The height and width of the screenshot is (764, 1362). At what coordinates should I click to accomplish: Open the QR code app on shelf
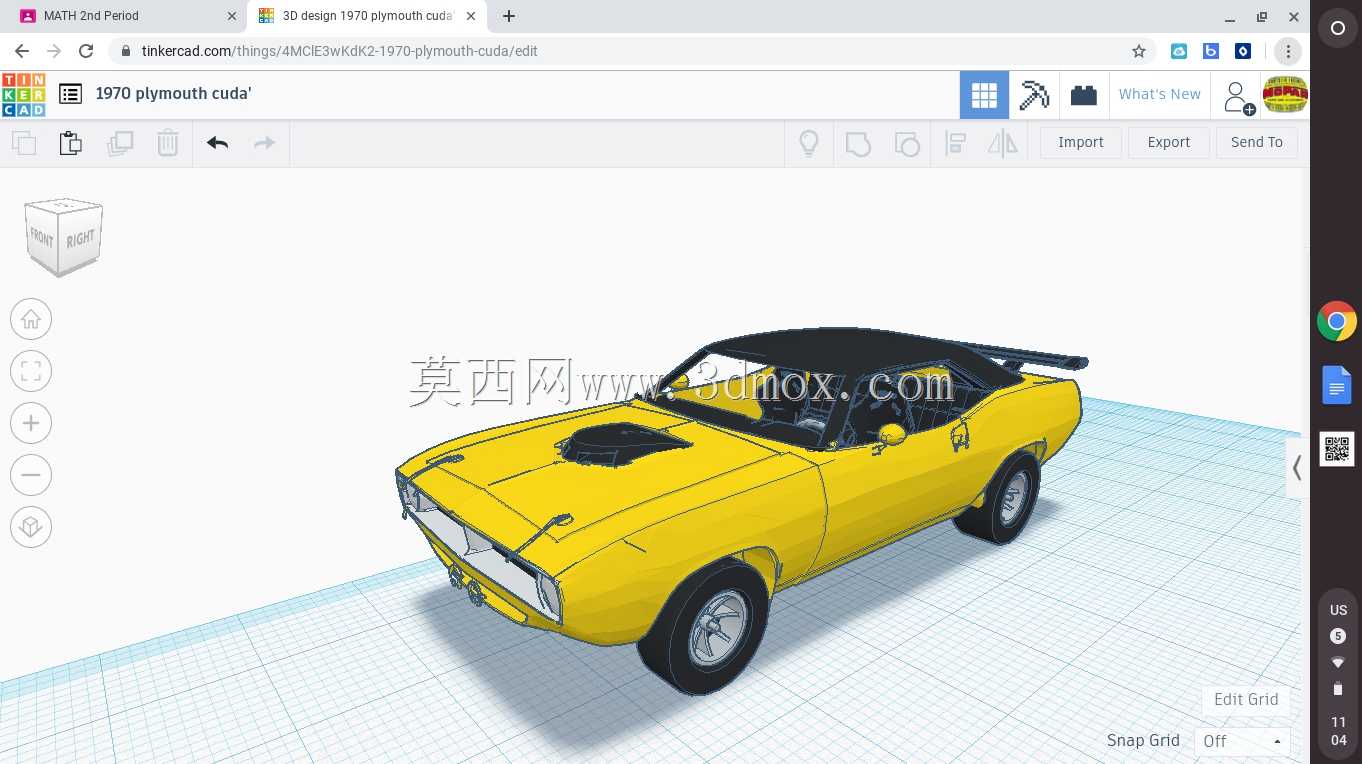tap(1337, 449)
